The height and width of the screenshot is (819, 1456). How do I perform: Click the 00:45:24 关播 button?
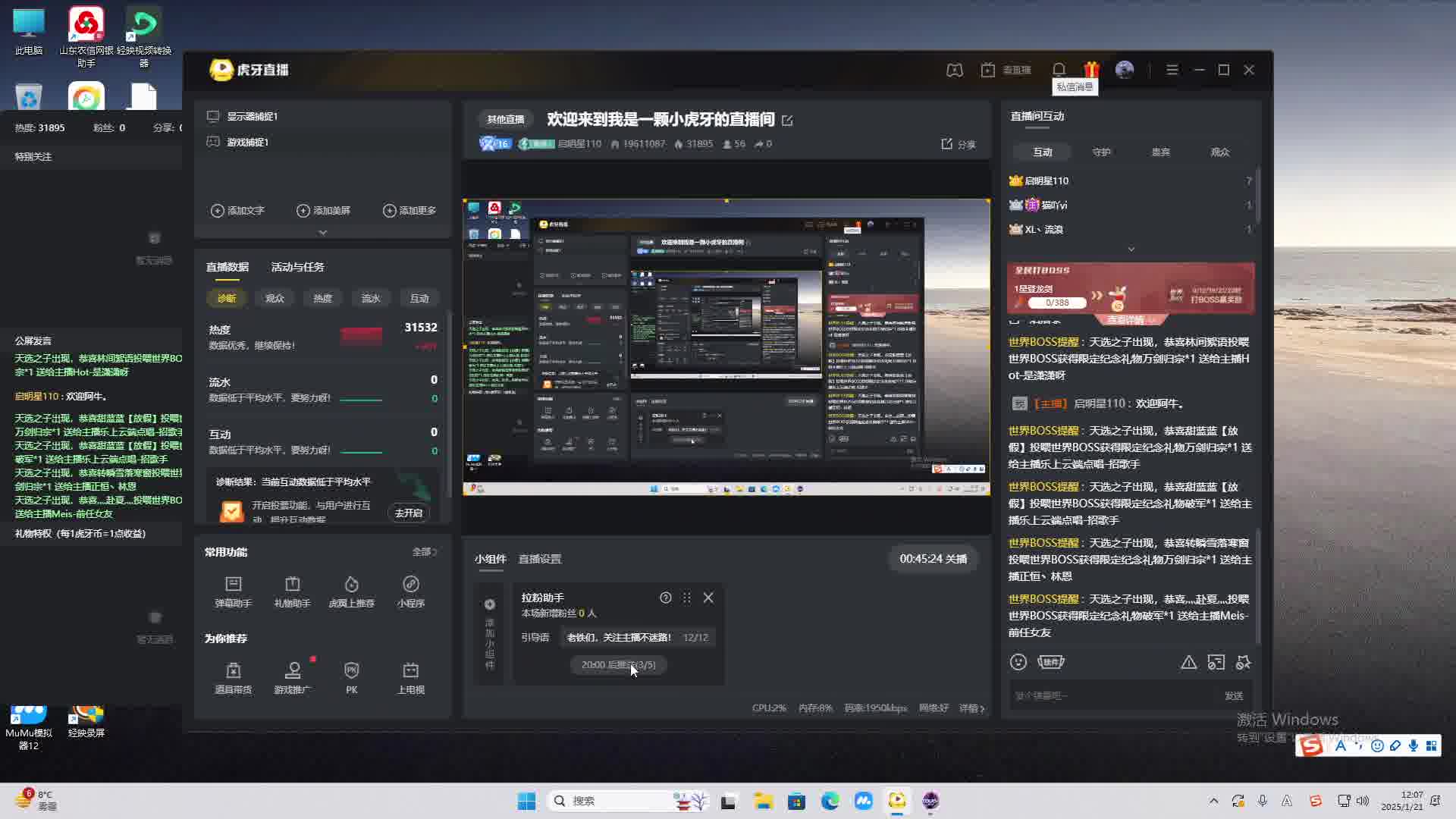click(933, 558)
